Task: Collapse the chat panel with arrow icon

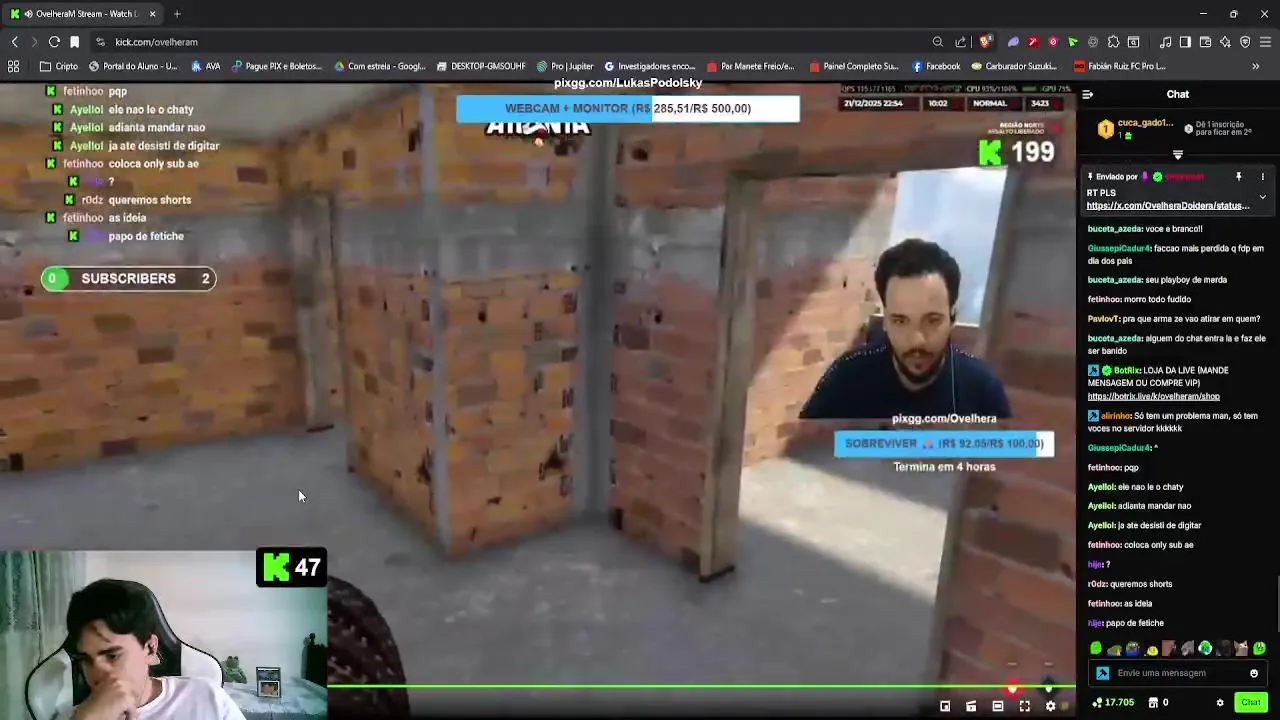Action: (1088, 94)
